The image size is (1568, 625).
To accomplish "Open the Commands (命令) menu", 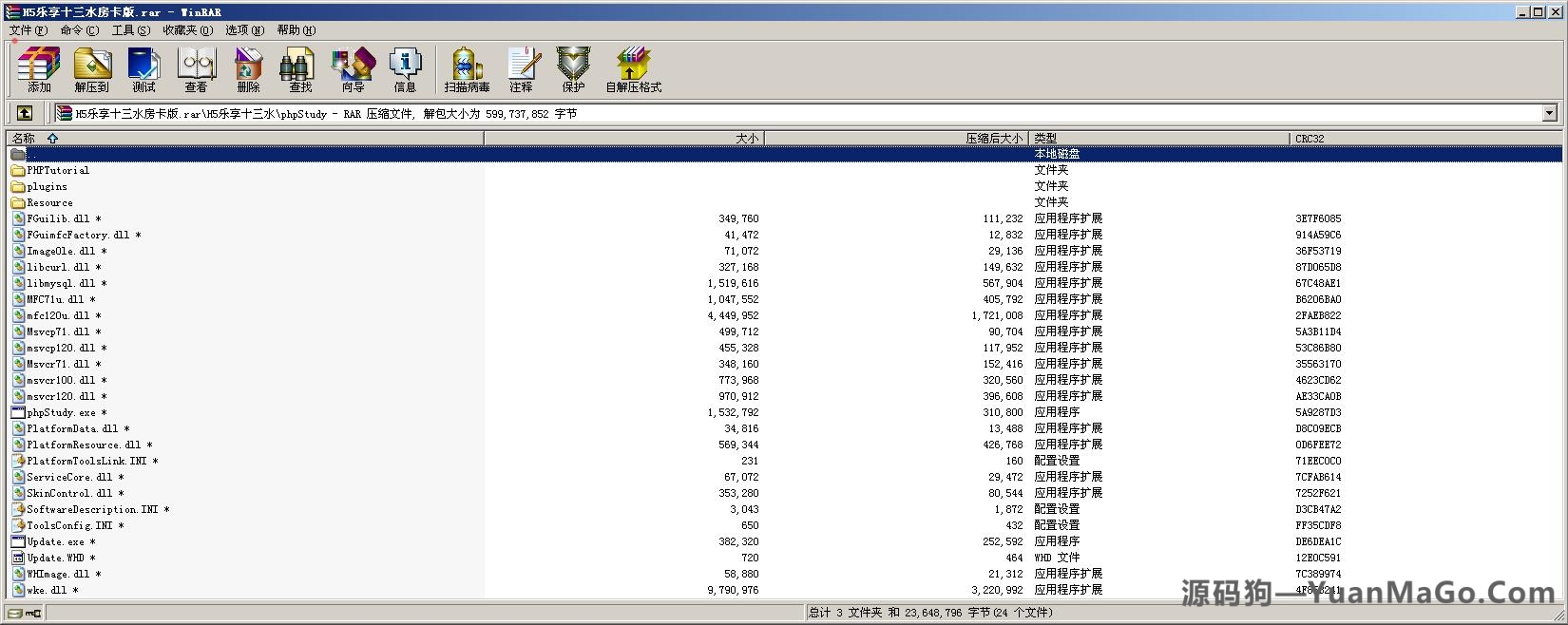I will pyautogui.click(x=80, y=30).
